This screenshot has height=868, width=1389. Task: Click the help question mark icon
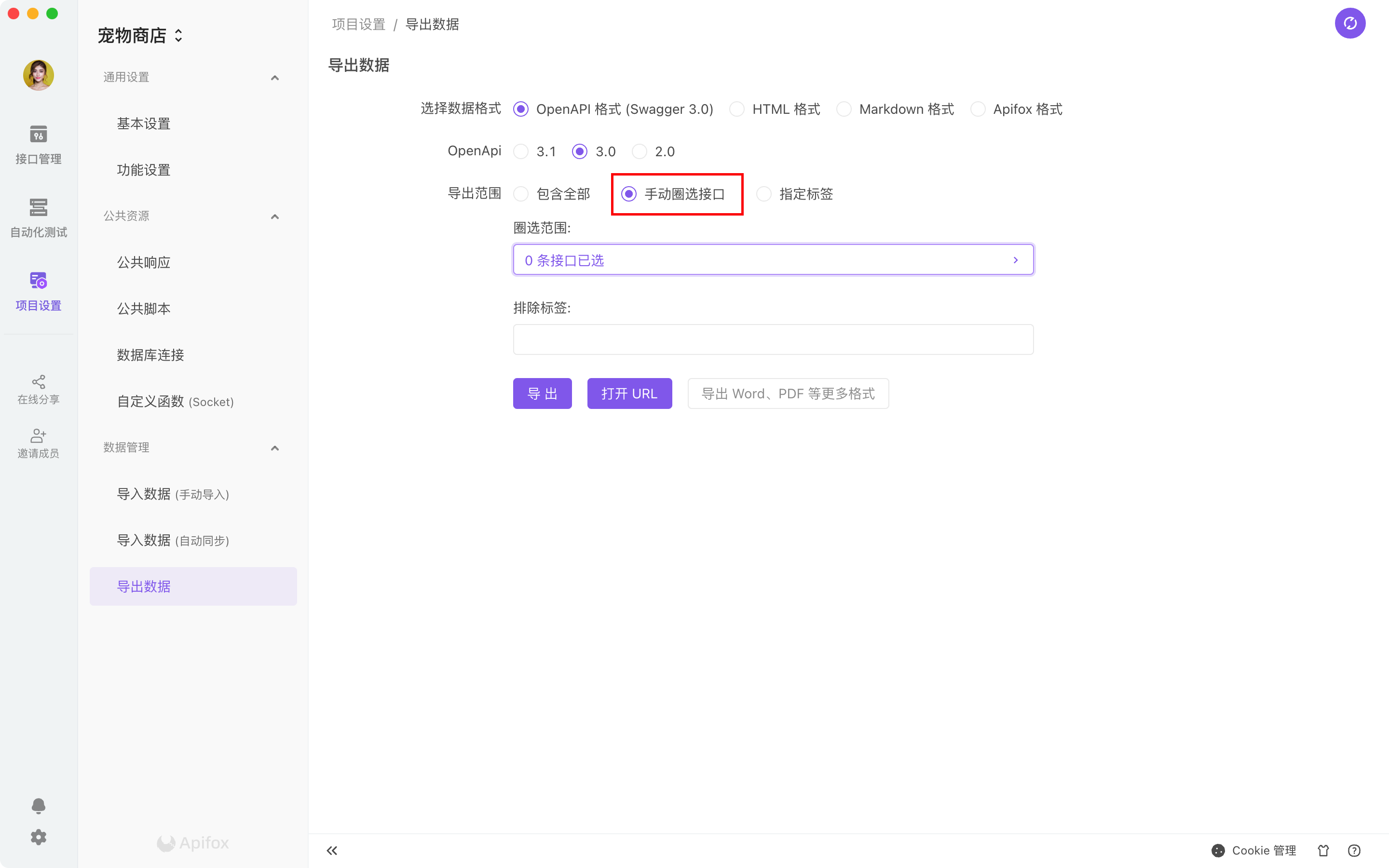point(1354,850)
